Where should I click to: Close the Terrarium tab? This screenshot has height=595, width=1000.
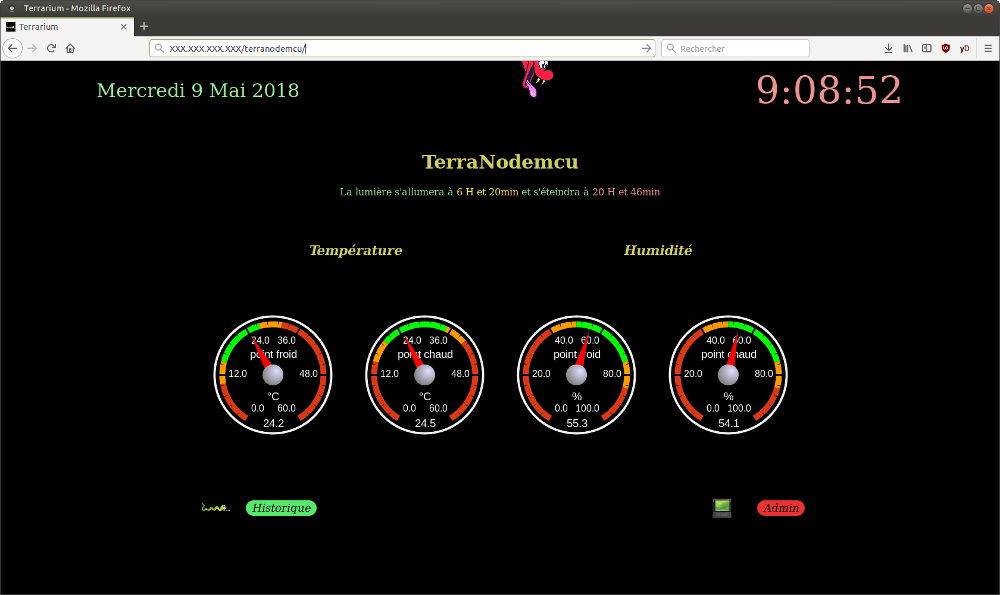(x=126, y=26)
